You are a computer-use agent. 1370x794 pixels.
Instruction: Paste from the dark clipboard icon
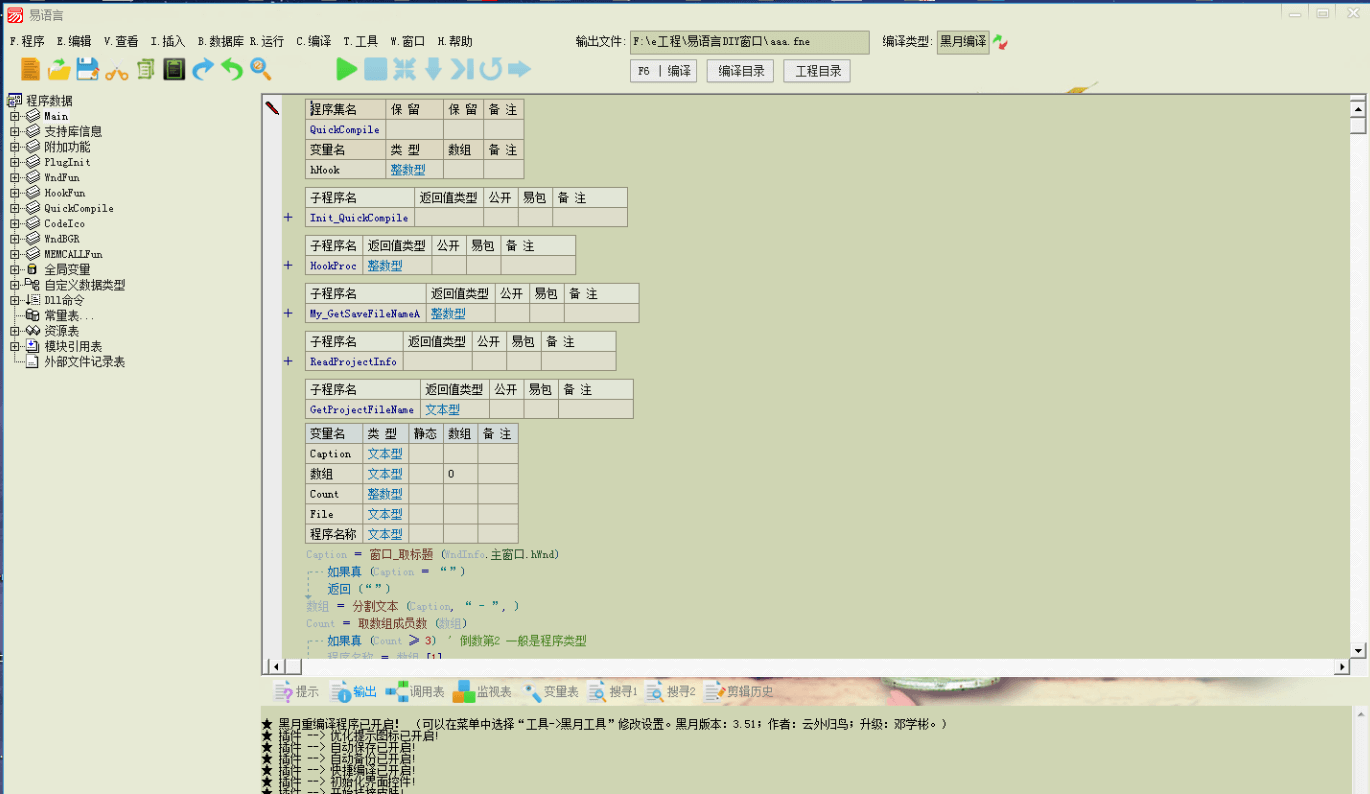tap(173, 70)
